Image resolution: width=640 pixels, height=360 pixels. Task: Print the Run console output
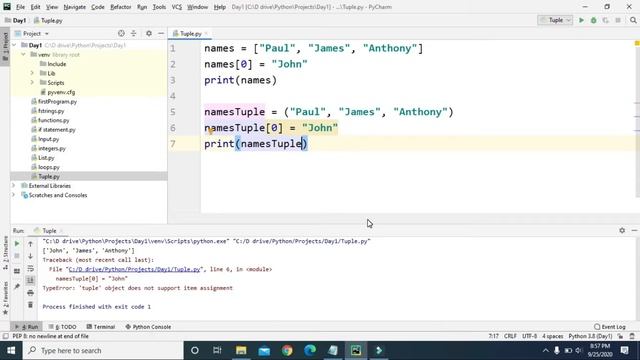point(30,293)
